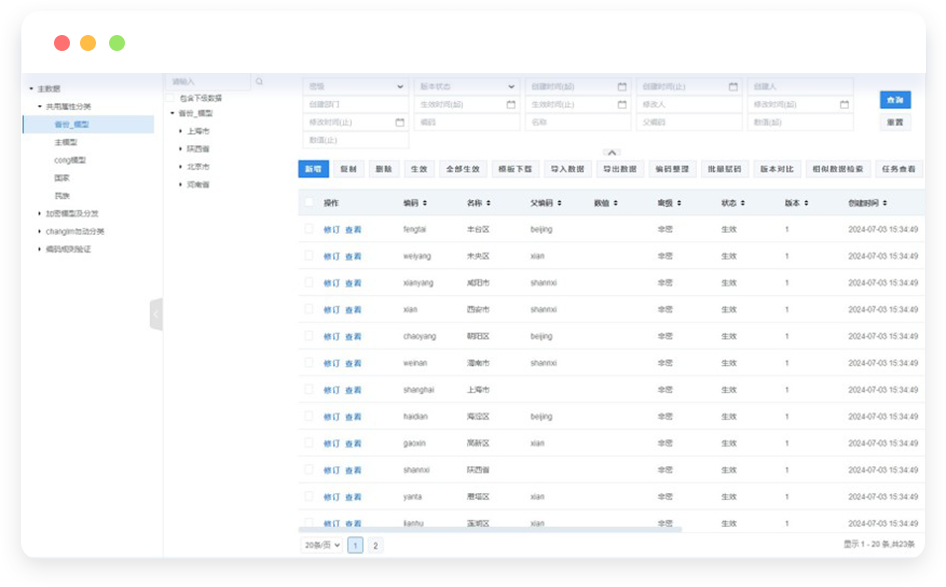Toggle select-all checkbox in table header

(x=309, y=203)
